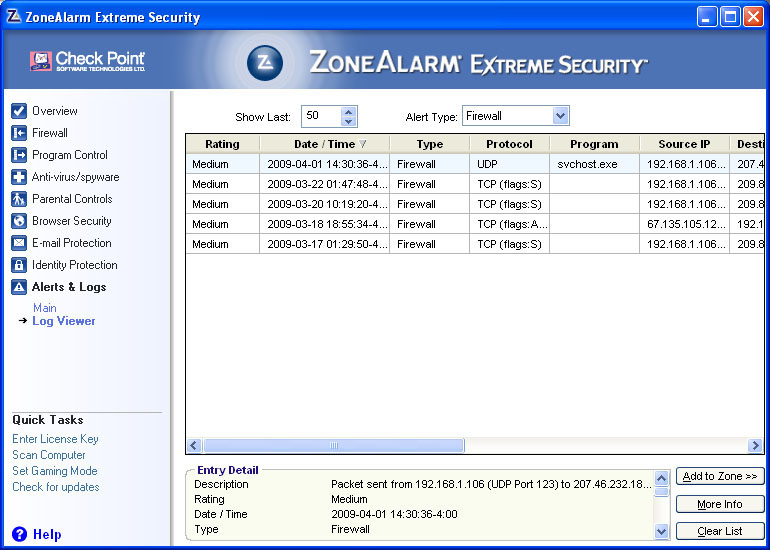Click horizontal scrollbar right arrow
Image resolution: width=770 pixels, height=550 pixels.
tap(755, 446)
